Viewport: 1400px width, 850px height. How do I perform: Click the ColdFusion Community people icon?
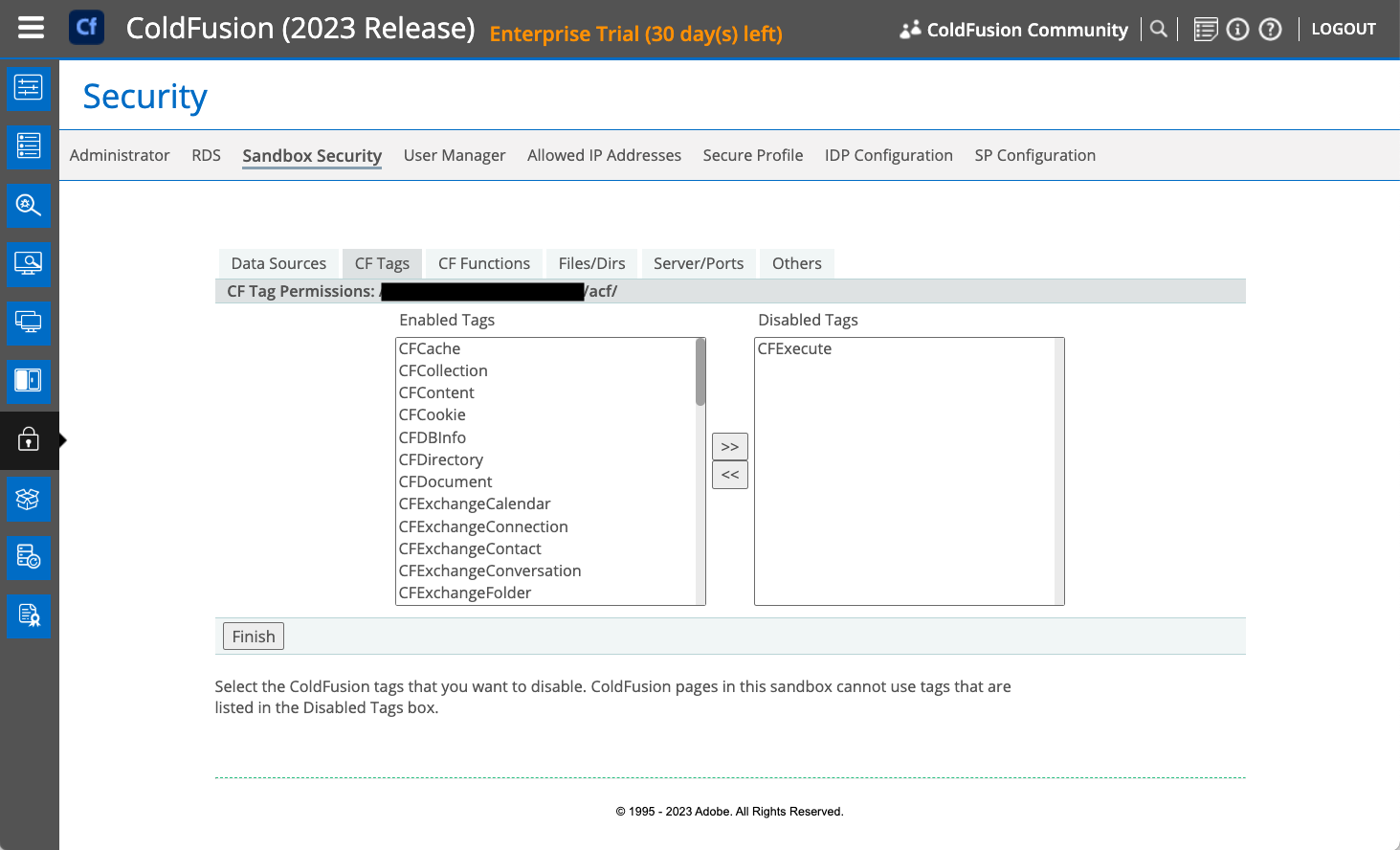[910, 30]
